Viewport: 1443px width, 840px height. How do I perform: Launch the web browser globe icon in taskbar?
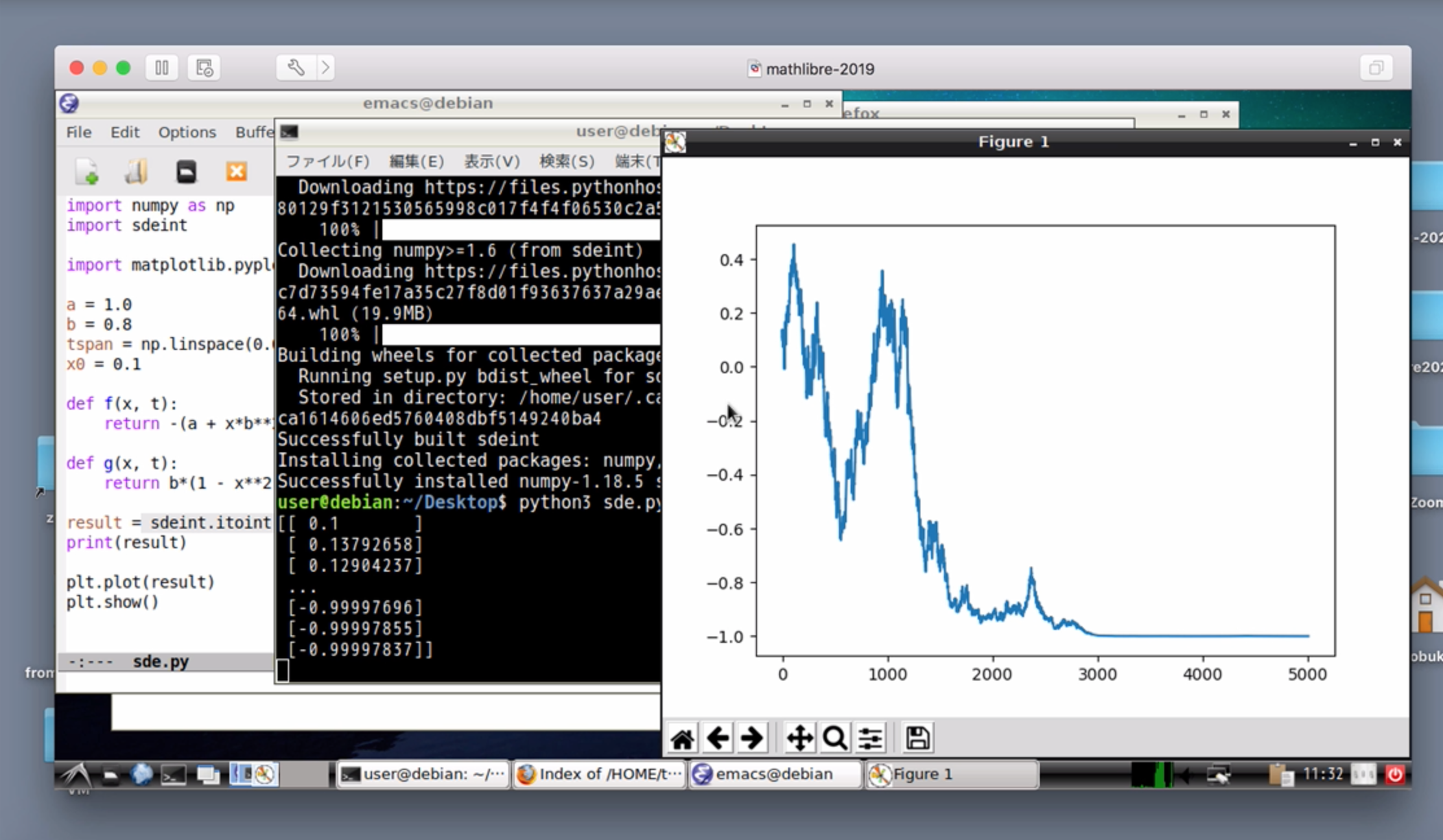point(141,775)
